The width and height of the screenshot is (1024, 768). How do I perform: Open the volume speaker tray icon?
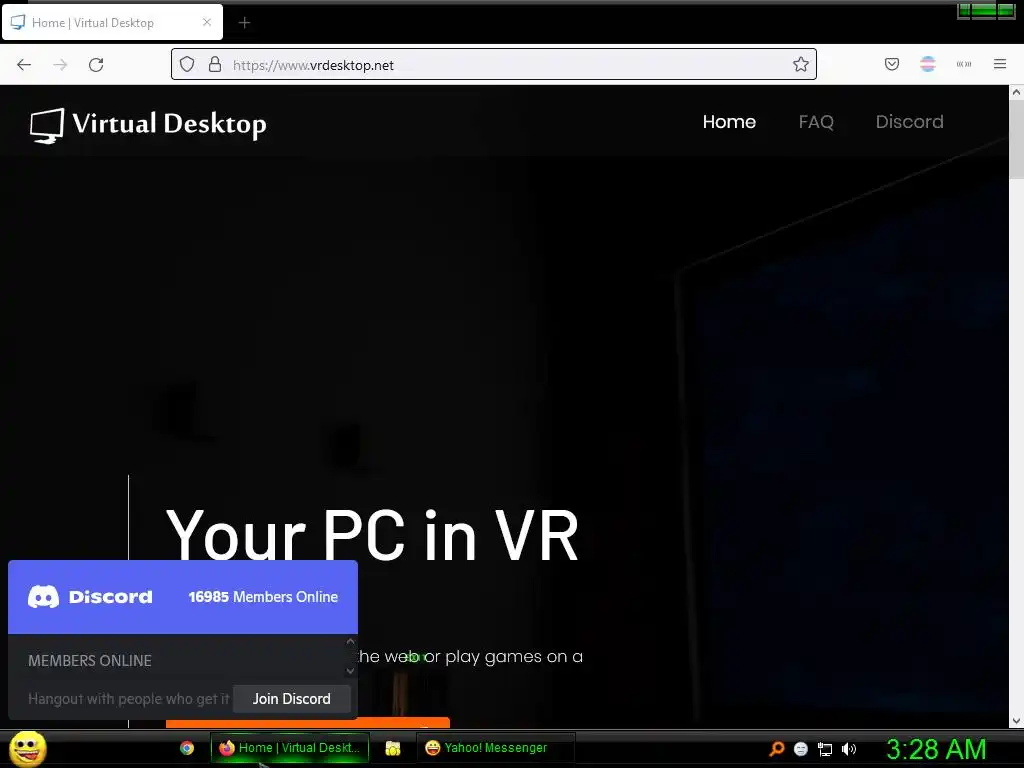coord(848,749)
